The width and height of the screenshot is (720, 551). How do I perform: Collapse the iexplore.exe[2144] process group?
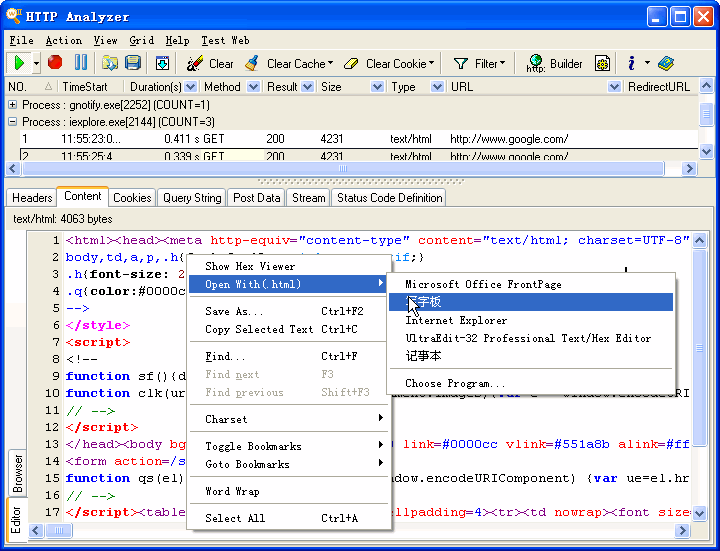click(x=13, y=122)
